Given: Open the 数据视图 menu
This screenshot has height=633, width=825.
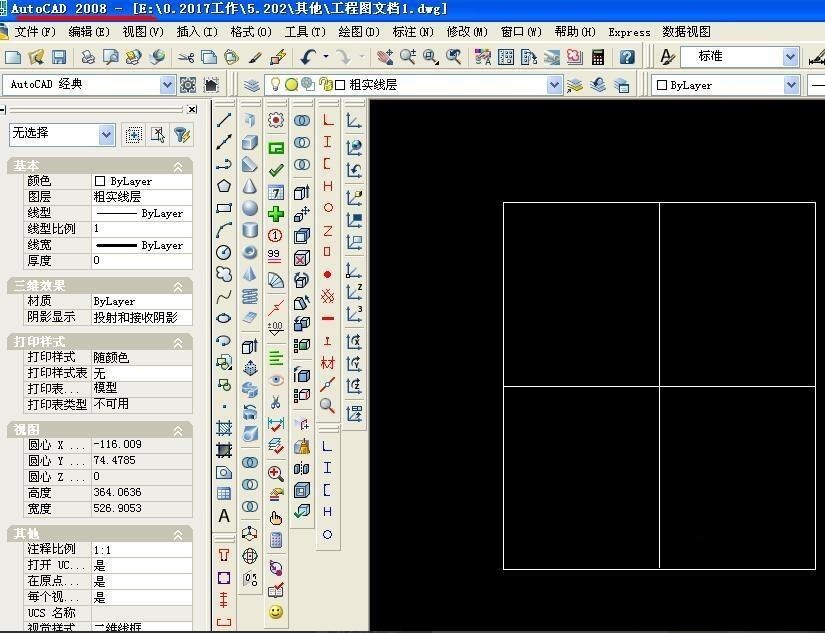Looking at the screenshot, I should (x=687, y=32).
